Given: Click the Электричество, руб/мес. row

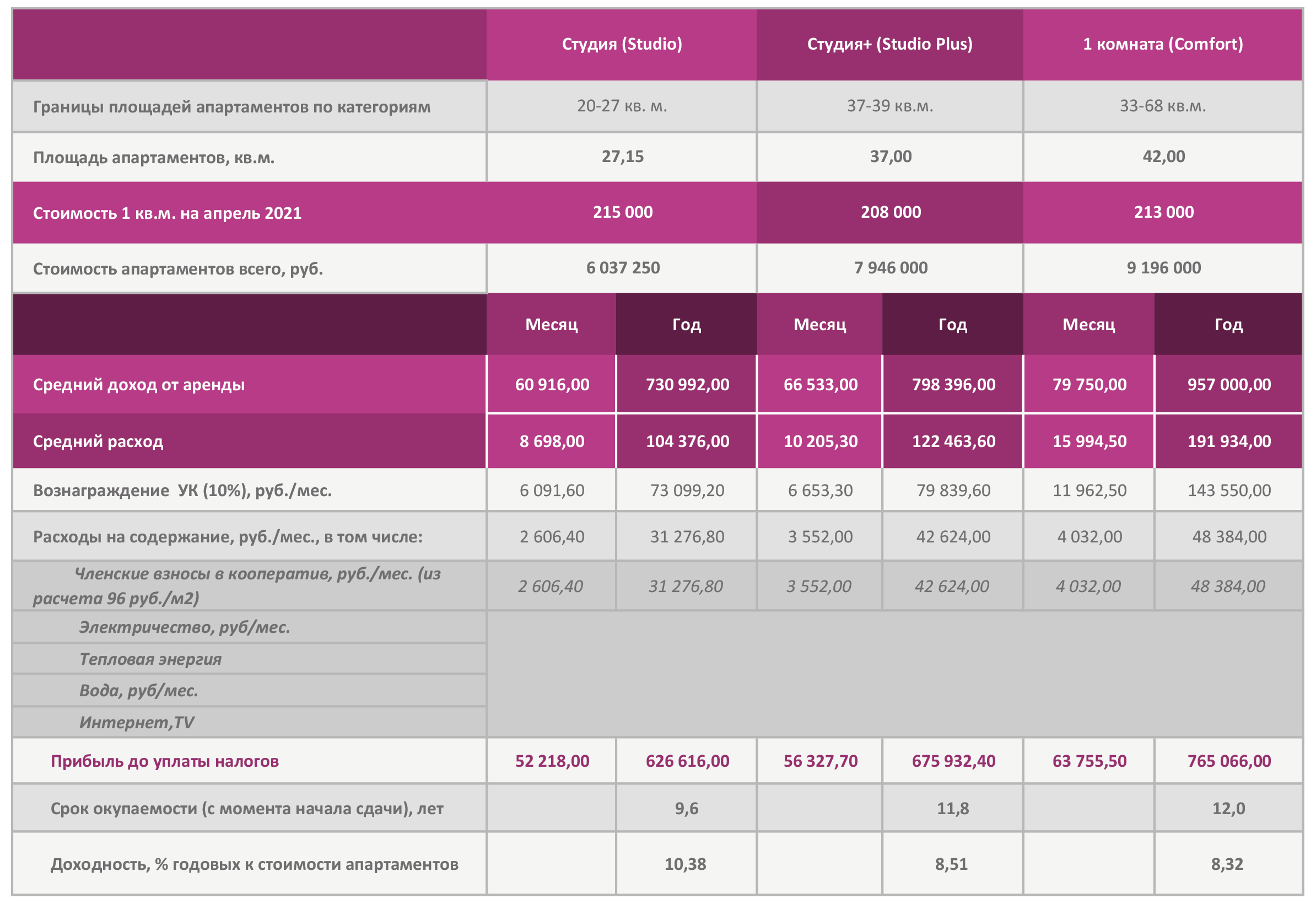Looking at the screenshot, I should click(x=184, y=628).
